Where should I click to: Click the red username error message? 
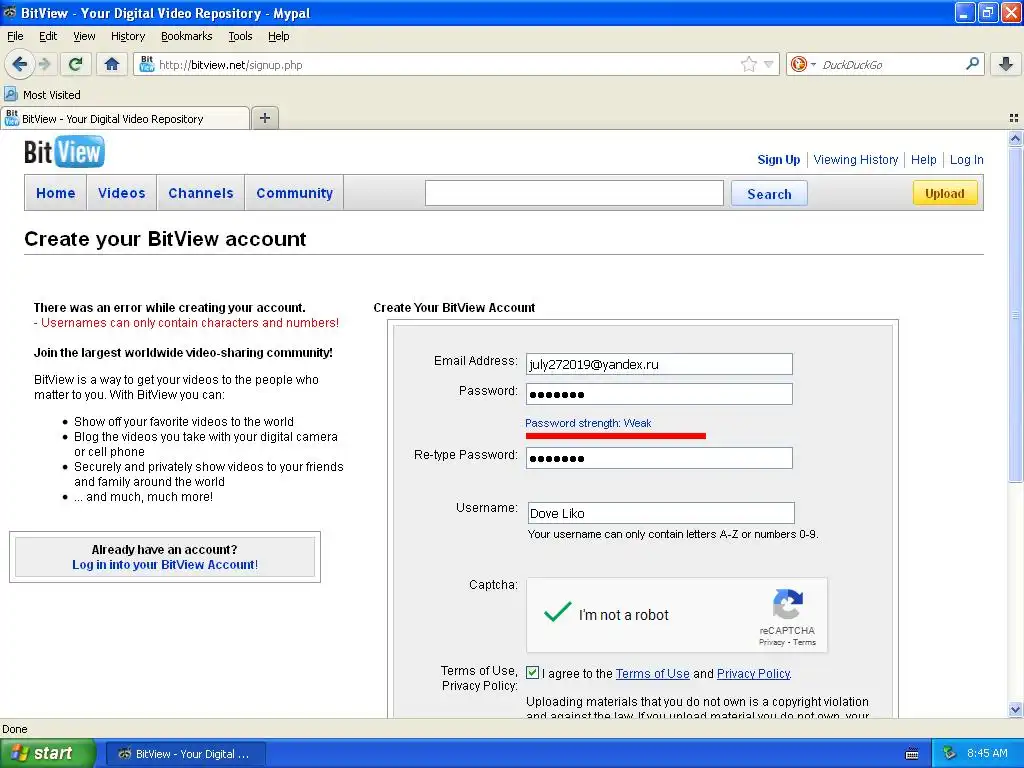[x=186, y=323]
